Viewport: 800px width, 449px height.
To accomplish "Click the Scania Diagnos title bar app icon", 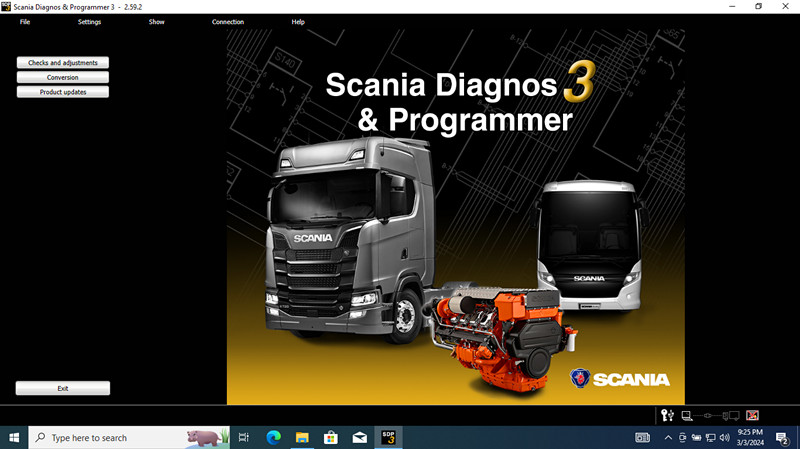I will pos(6,7).
